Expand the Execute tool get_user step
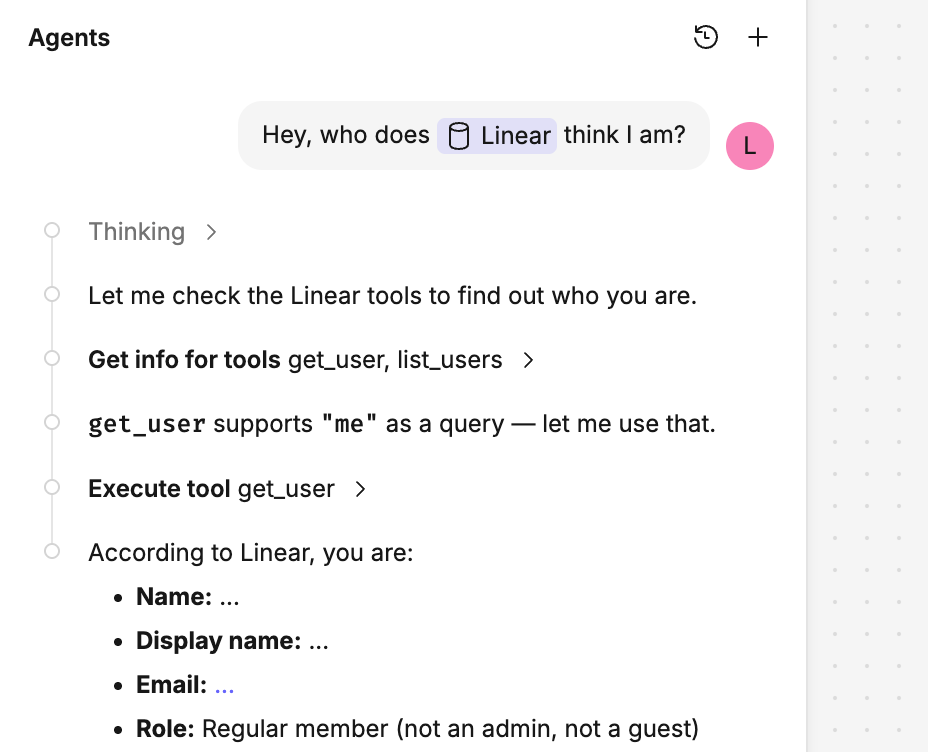Screen dimensions: 928x752 (x=227, y=489)
